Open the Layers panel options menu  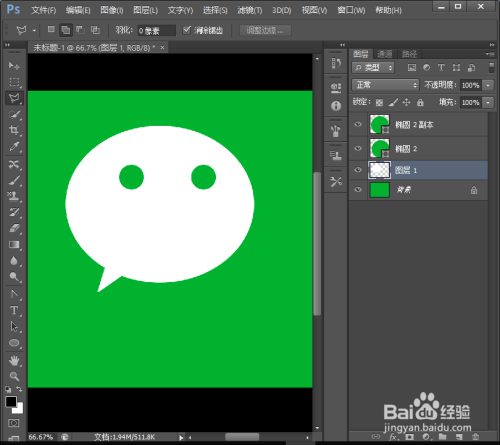coord(489,54)
